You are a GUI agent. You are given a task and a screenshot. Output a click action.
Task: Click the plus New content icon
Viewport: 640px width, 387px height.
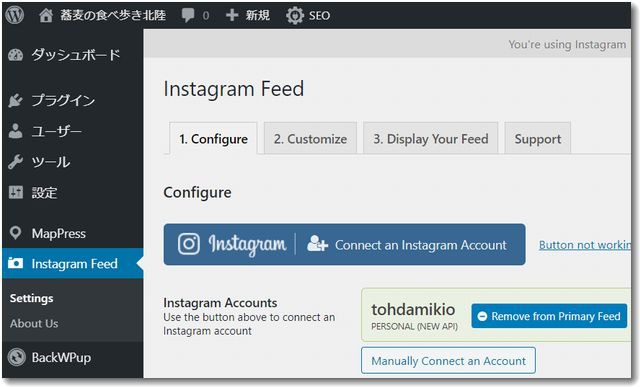point(232,16)
